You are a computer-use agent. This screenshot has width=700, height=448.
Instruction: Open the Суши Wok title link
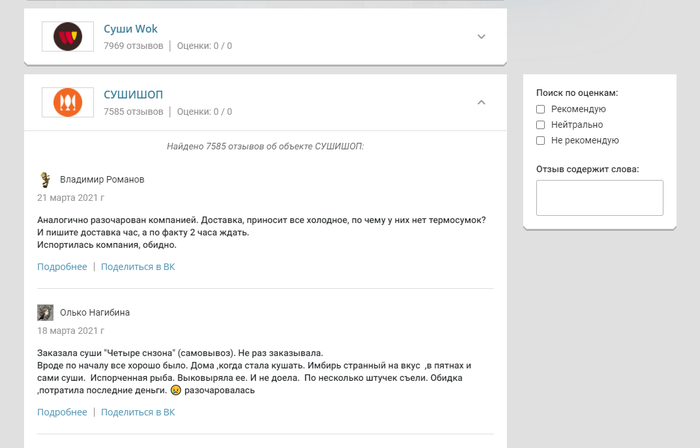click(130, 29)
